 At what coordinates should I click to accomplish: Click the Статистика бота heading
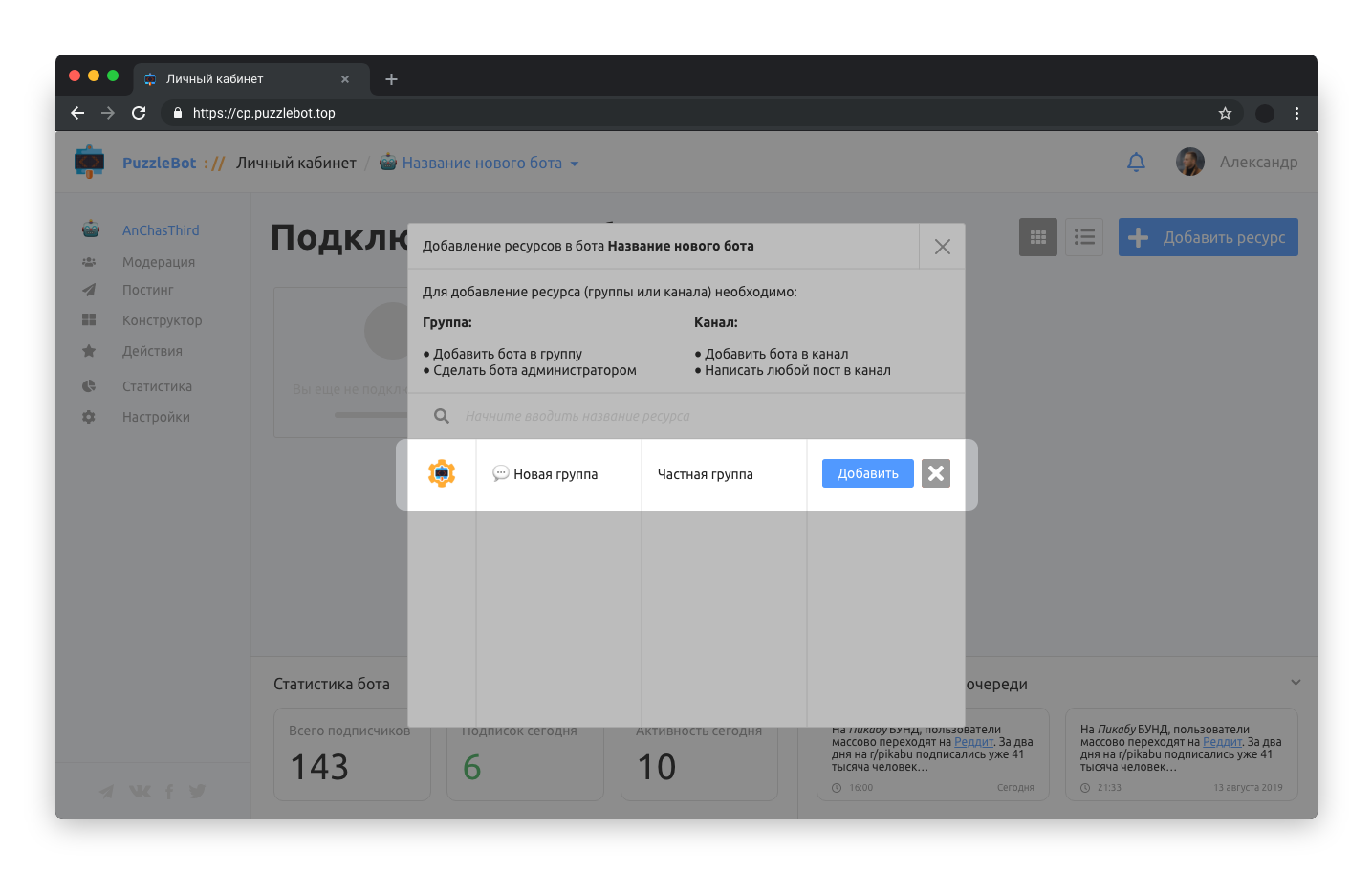[332, 685]
